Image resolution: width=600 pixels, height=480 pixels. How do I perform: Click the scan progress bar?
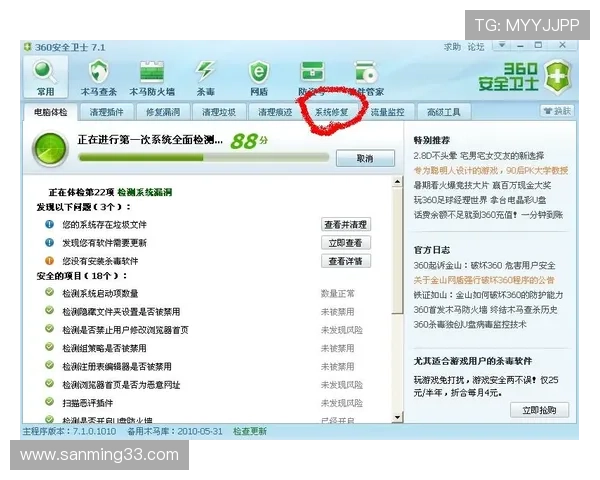click(204, 157)
